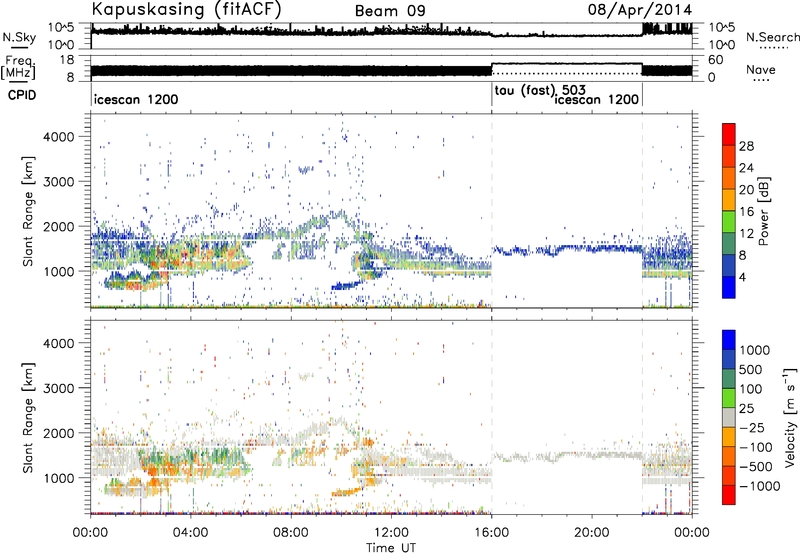The height and width of the screenshot is (554, 800).
Task: Click the '04:00' time axis tick
Action: (191, 533)
